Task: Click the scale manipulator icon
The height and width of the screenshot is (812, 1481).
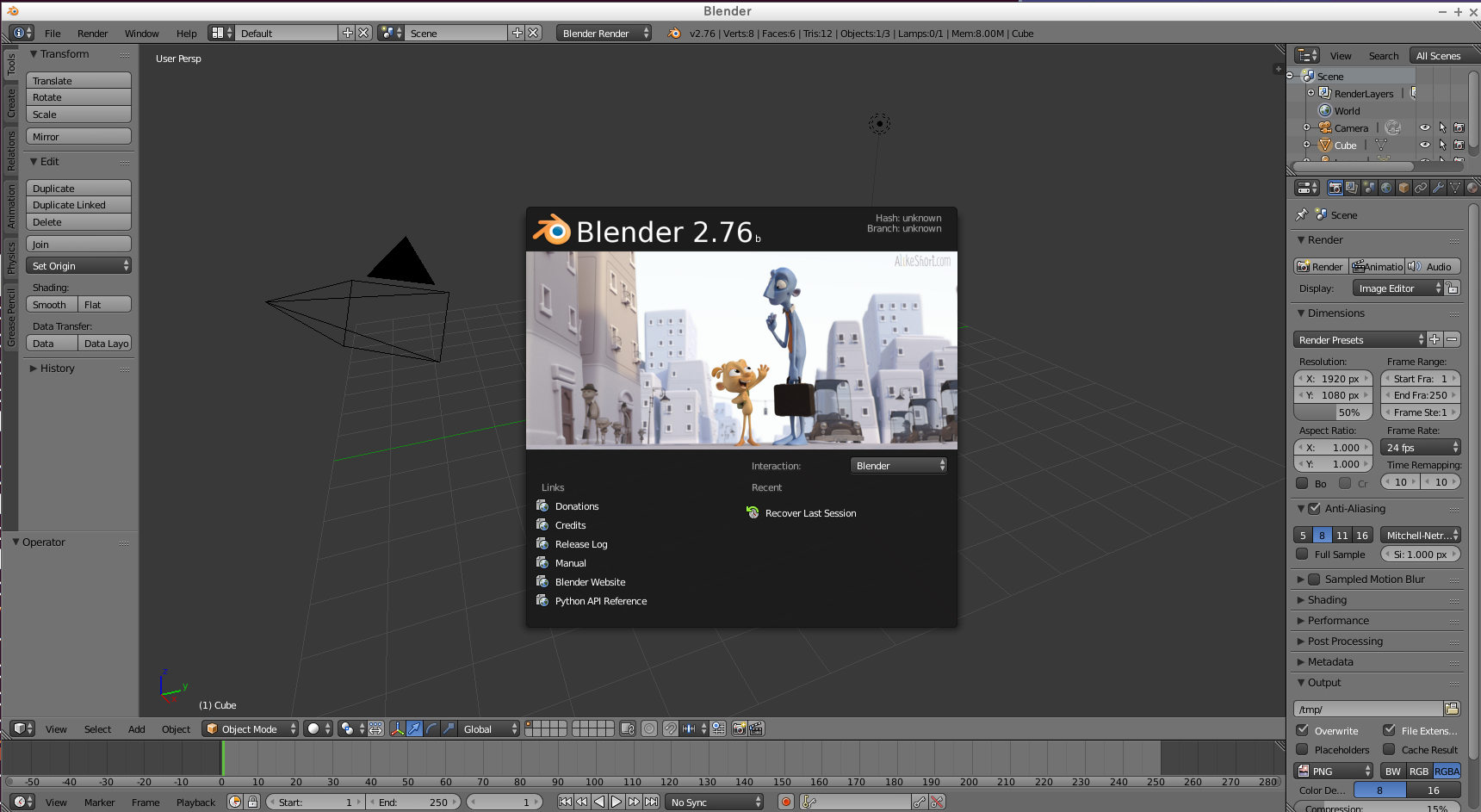Action: [449, 728]
